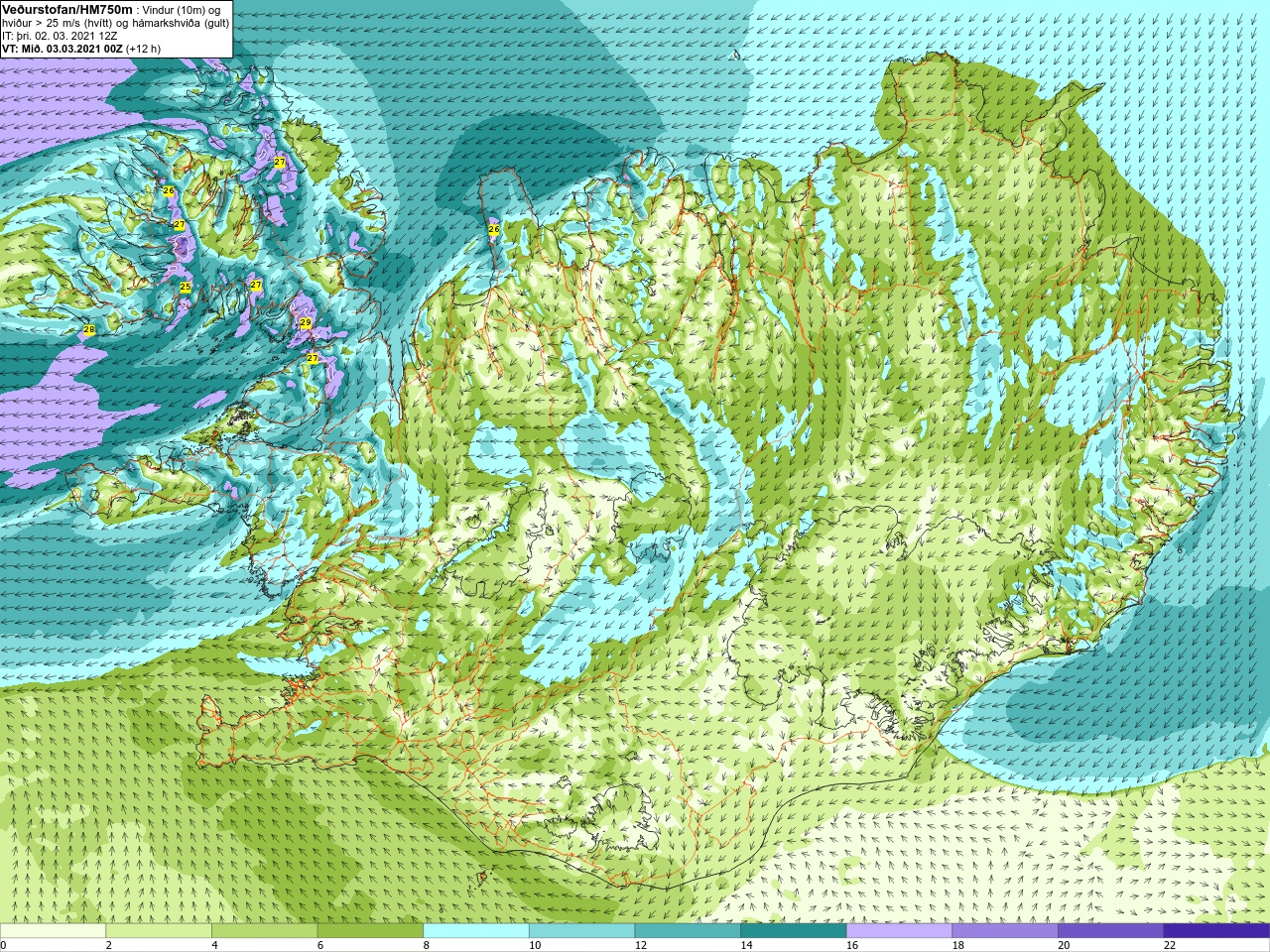This screenshot has width=1270, height=952.
Task: Pick the 20–22 m/s violet legend swatch
Action: pyautogui.click(x=1111, y=931)
